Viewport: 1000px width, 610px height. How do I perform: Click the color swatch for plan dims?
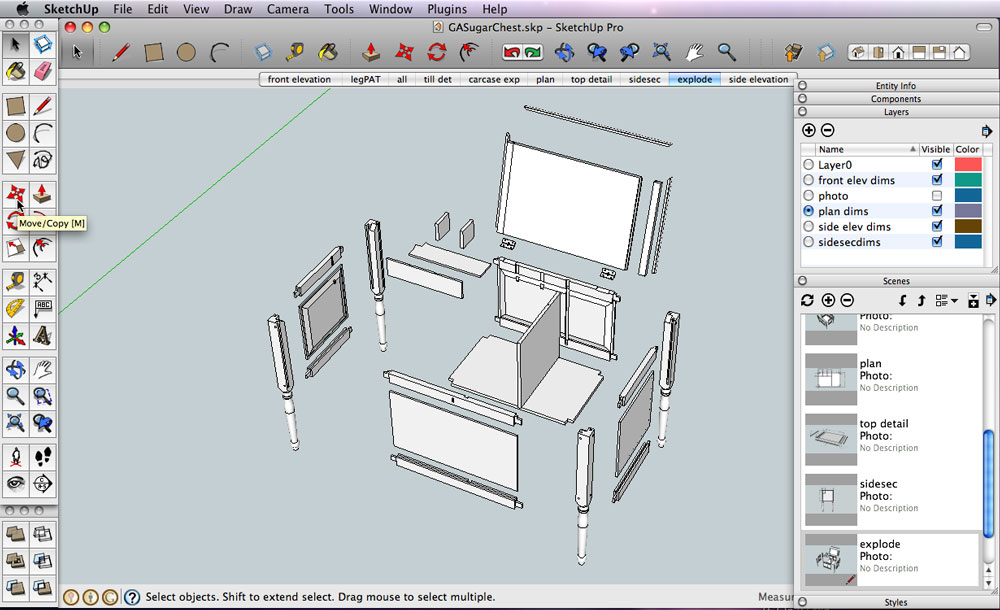coord(968,211)
